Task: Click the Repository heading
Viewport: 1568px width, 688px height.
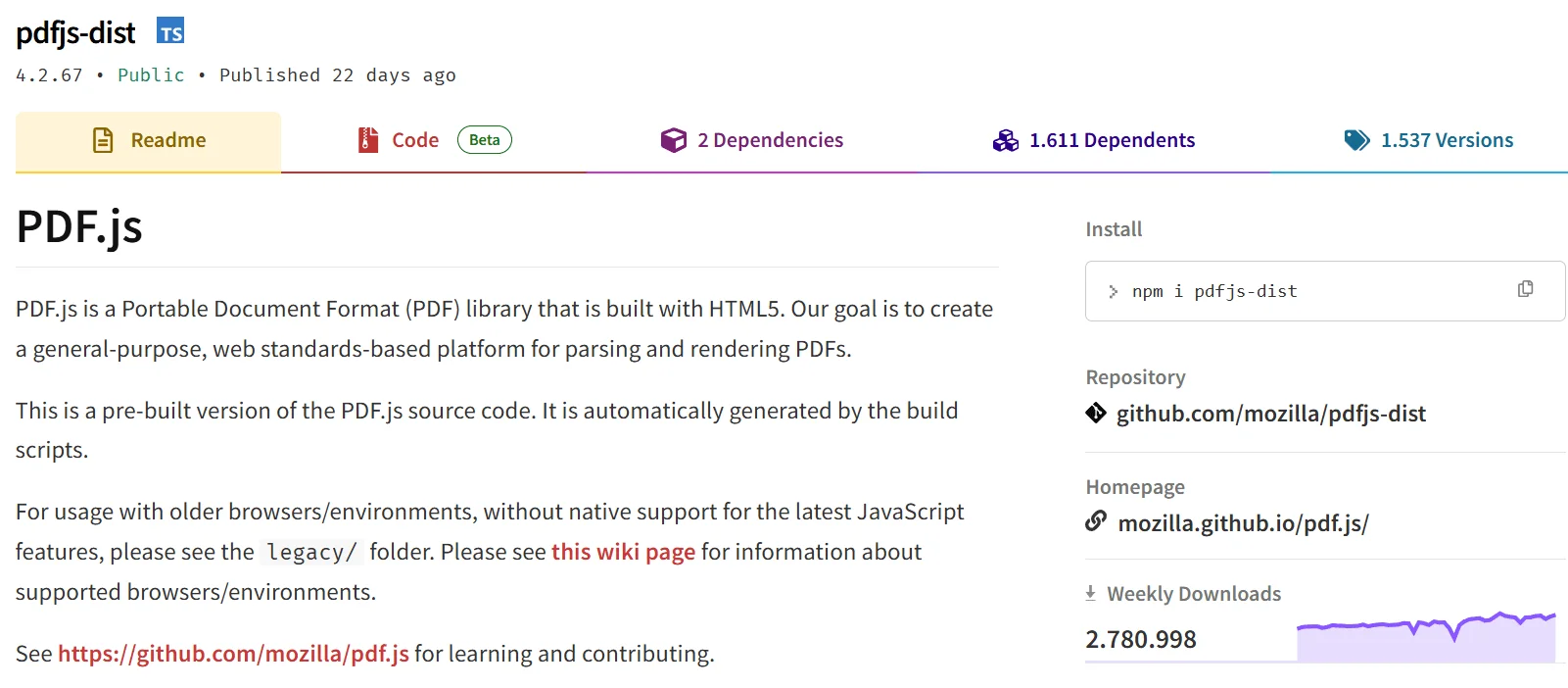Action: click(x=1135, y=377)
